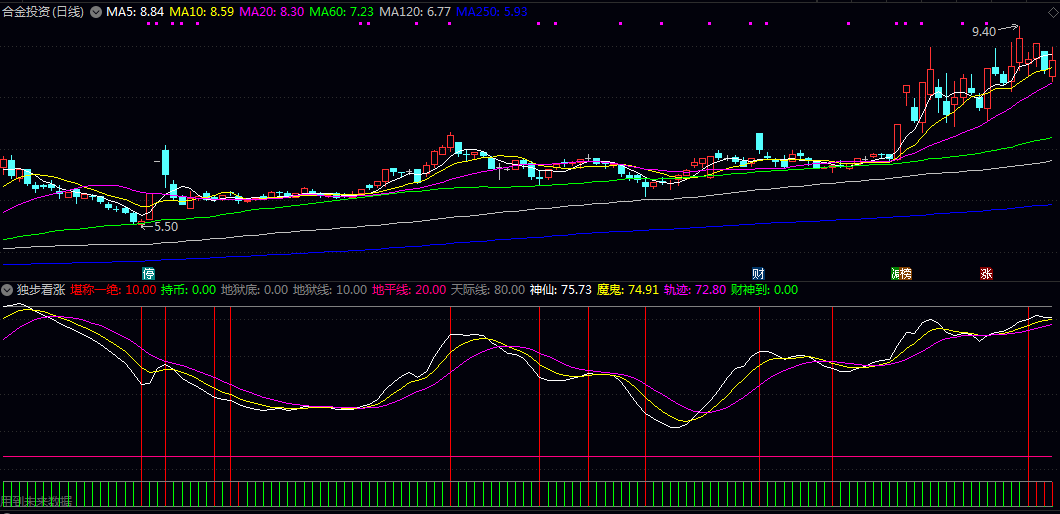Viewport: 1060px width, 514px height.
Task: Select the MA5 moving average label
Action: [x=135, y=12]
